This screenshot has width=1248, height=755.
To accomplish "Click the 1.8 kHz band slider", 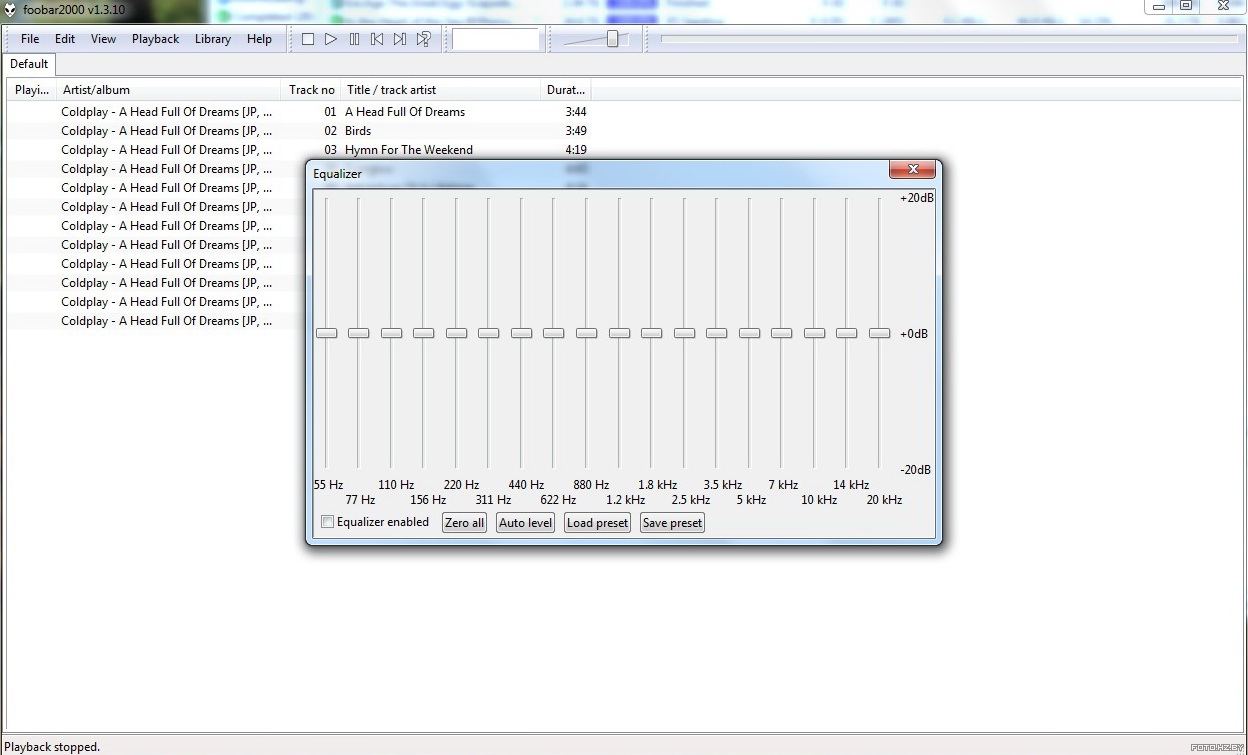I will coord(651,333).
